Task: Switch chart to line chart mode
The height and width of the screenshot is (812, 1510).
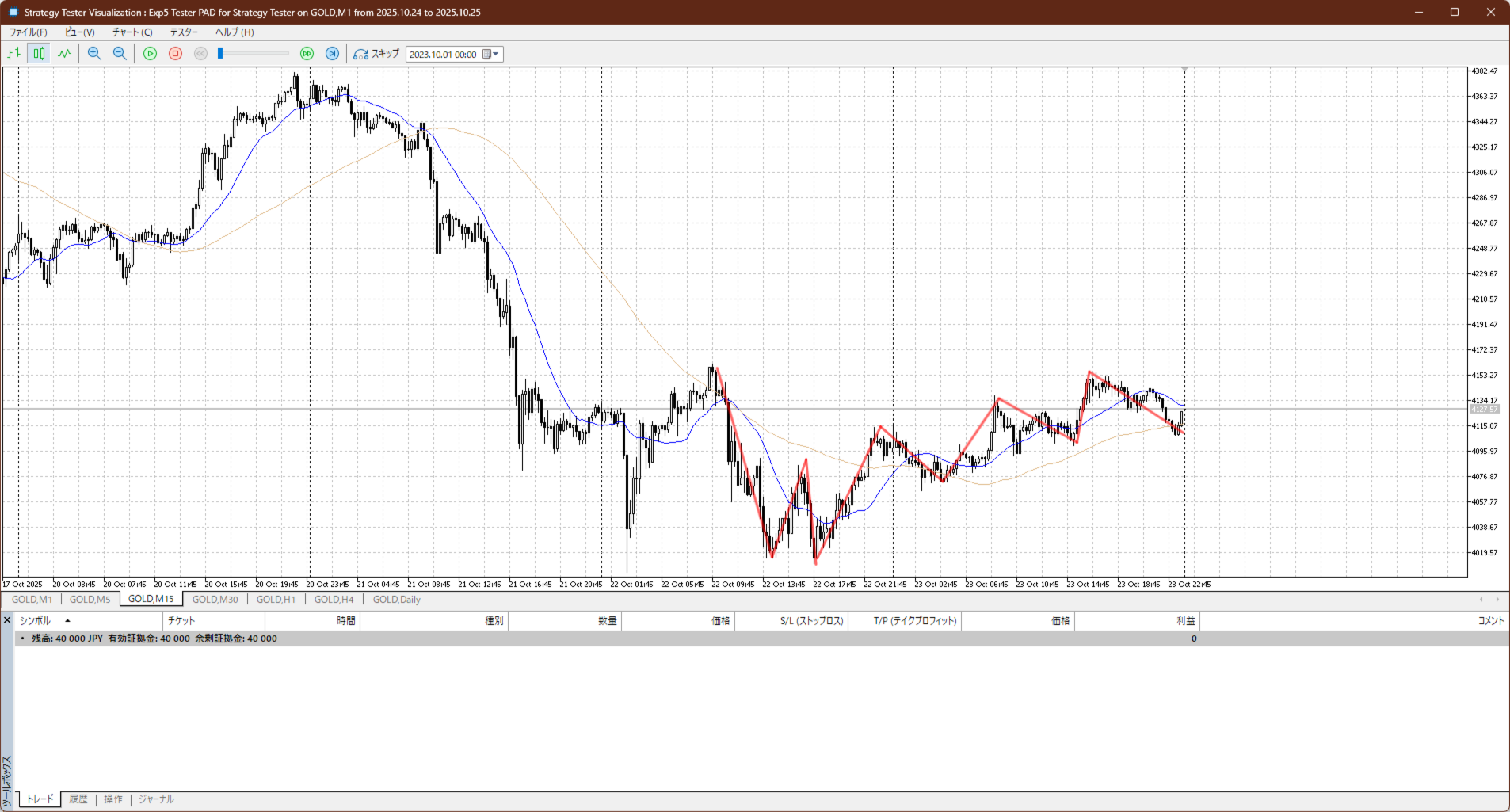Action: (64, 54)
